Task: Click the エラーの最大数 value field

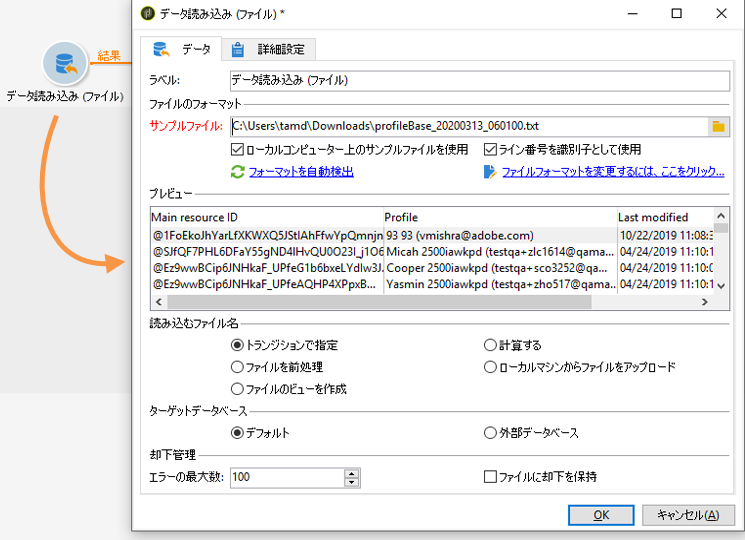Action: [287, 477]
